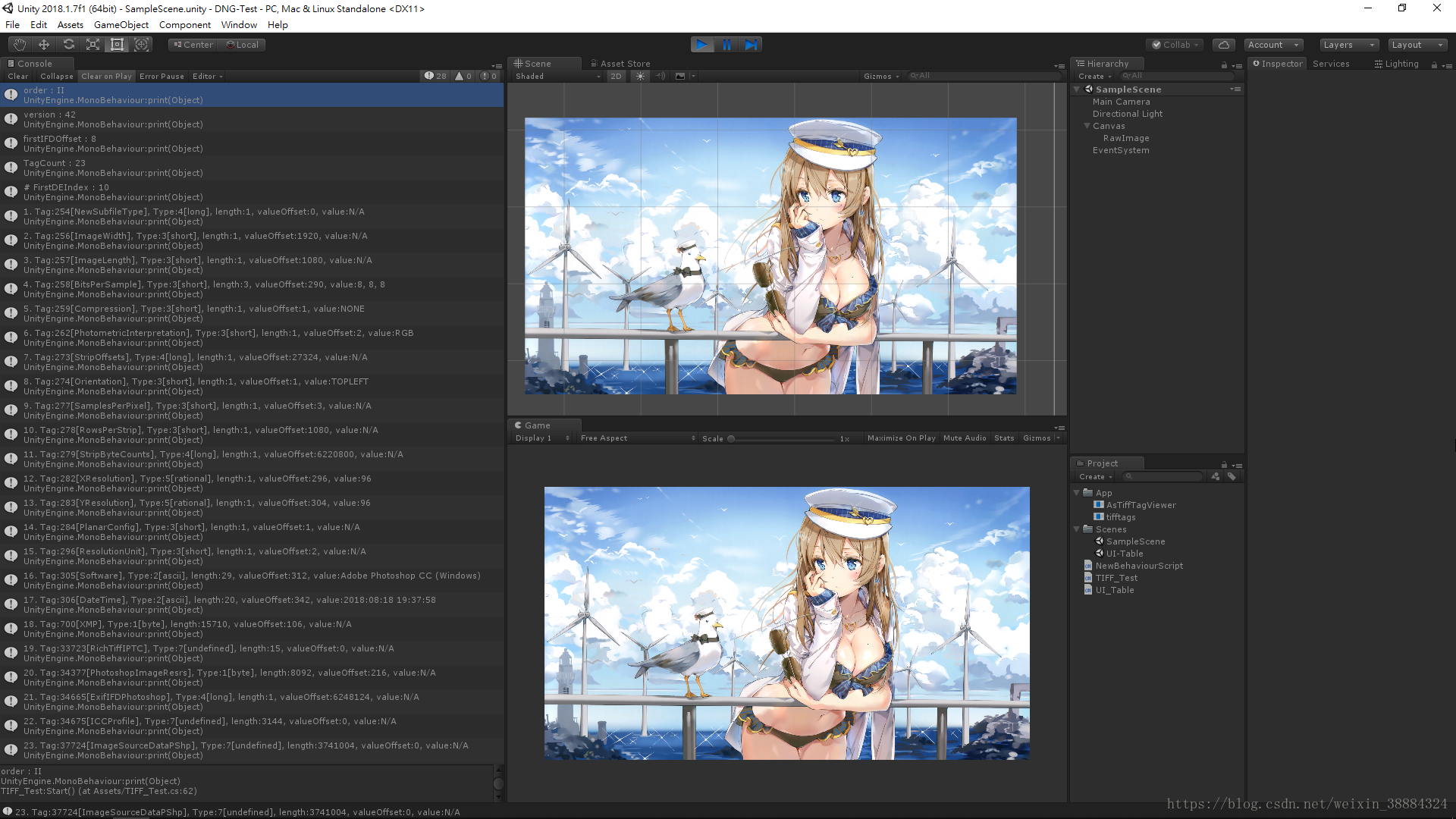
Task: Open the cloud services button
Action: [x=1223, y=45]
